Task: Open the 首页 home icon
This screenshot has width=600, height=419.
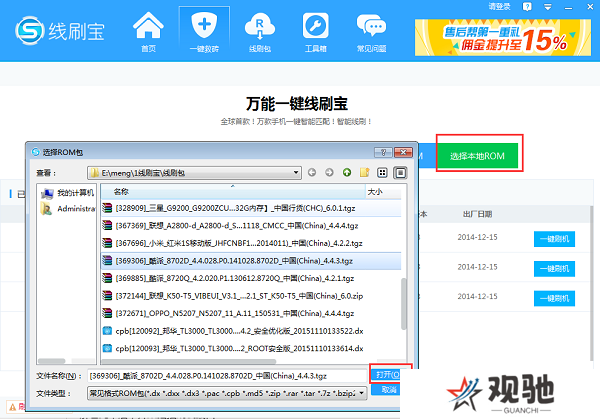Action: point(148,31)
